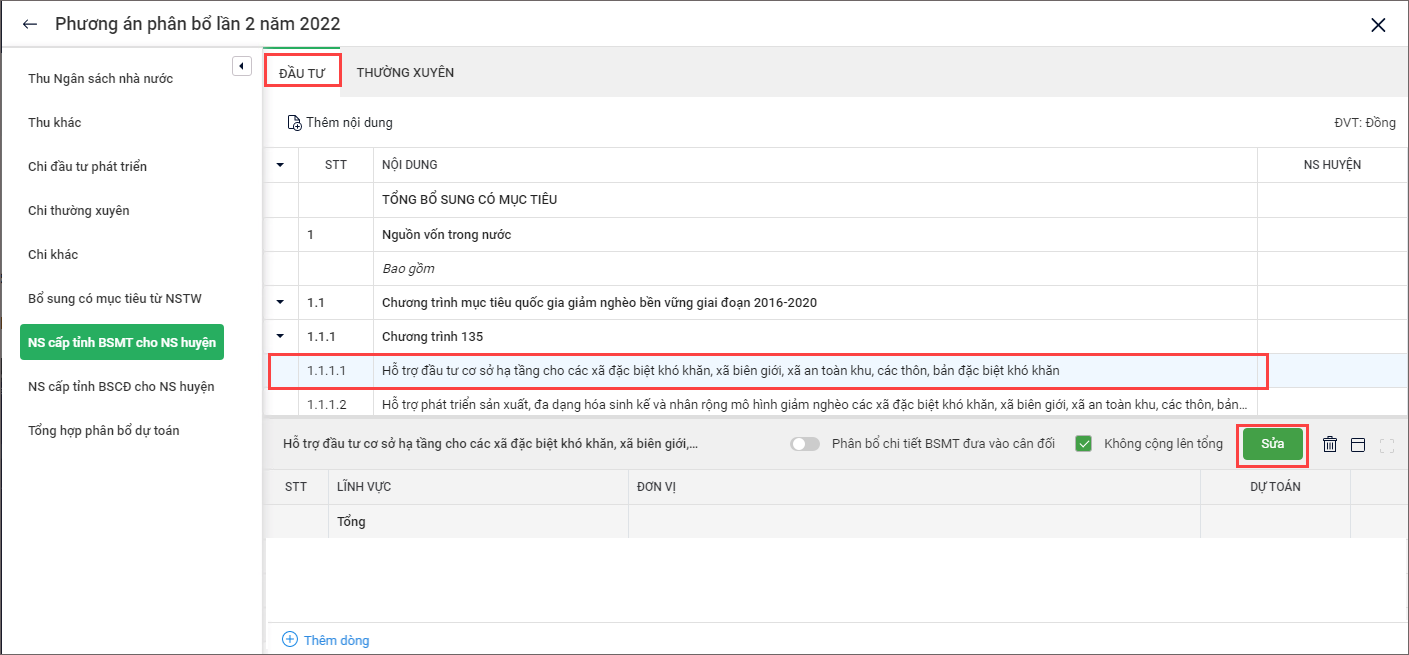
Task: Click the panel layout icon
Action: coord(1358,445)
